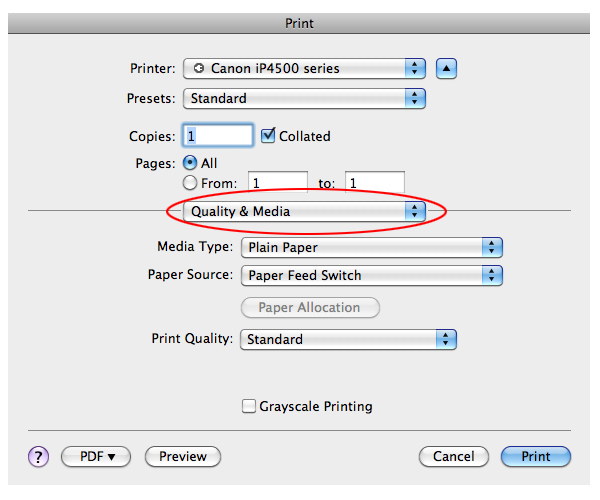This screenshot has height=500, width=600.
Task: Open the Paper Feed Switch dropdown
Action: point(372,275)
